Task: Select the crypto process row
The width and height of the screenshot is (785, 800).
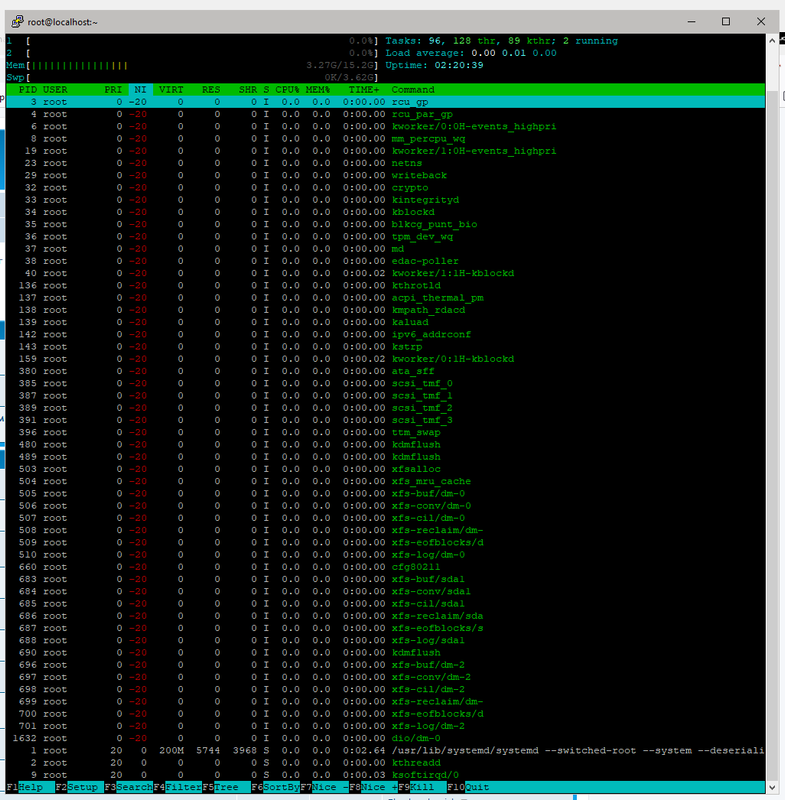Action: (x=385, y=188)
